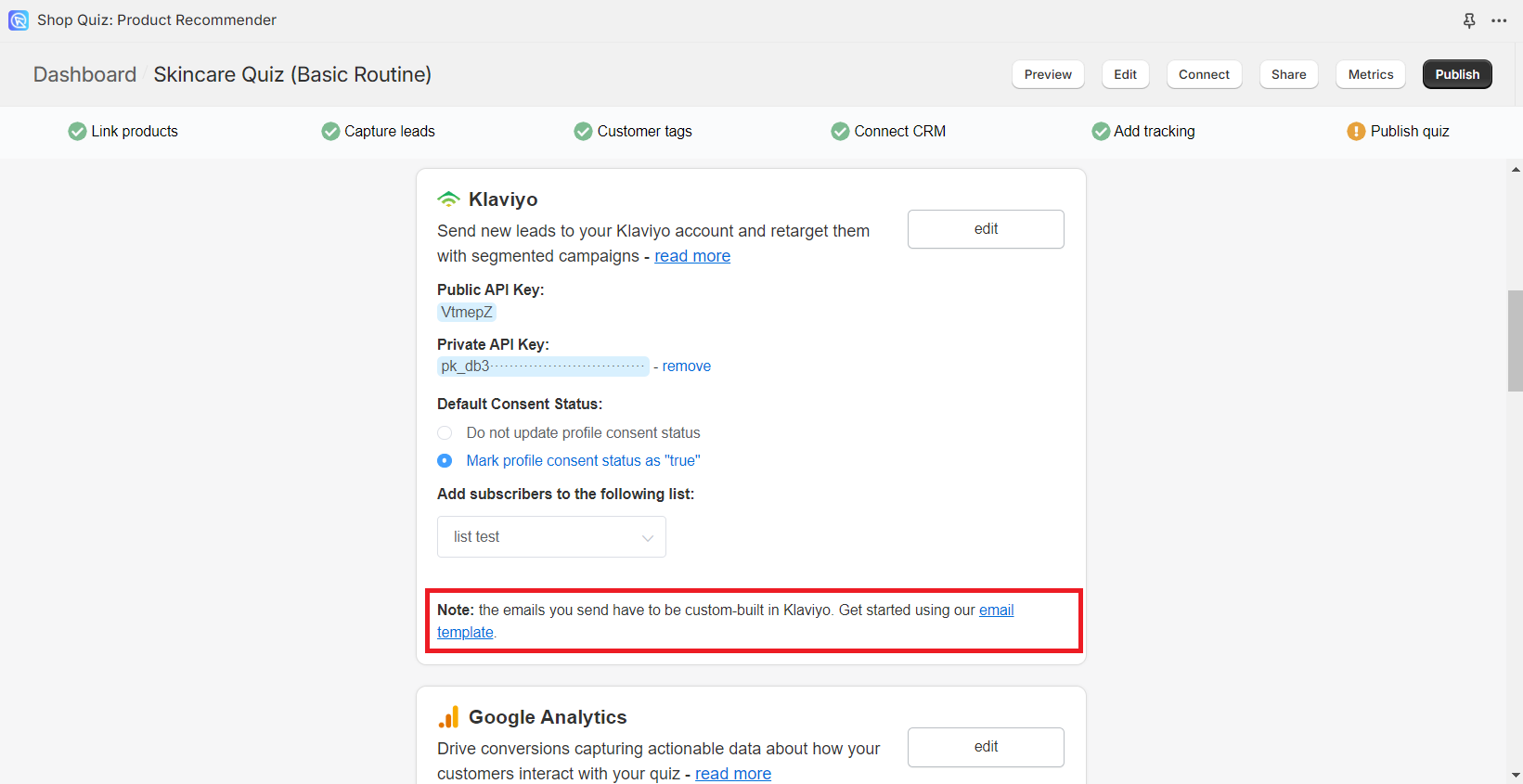Click the masked Private API Key value
This screenshot has width=1523, height=784.
(x=543, y=366)
